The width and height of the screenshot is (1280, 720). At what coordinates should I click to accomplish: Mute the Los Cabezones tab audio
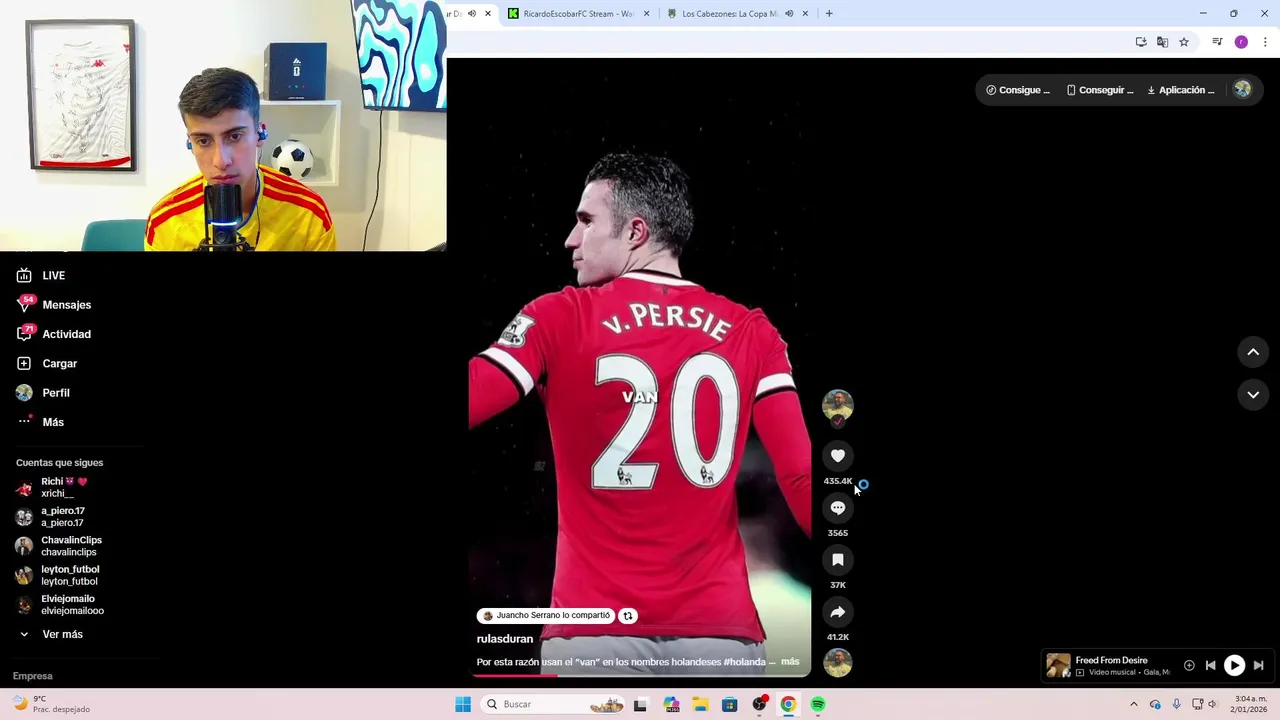[789, 14]
